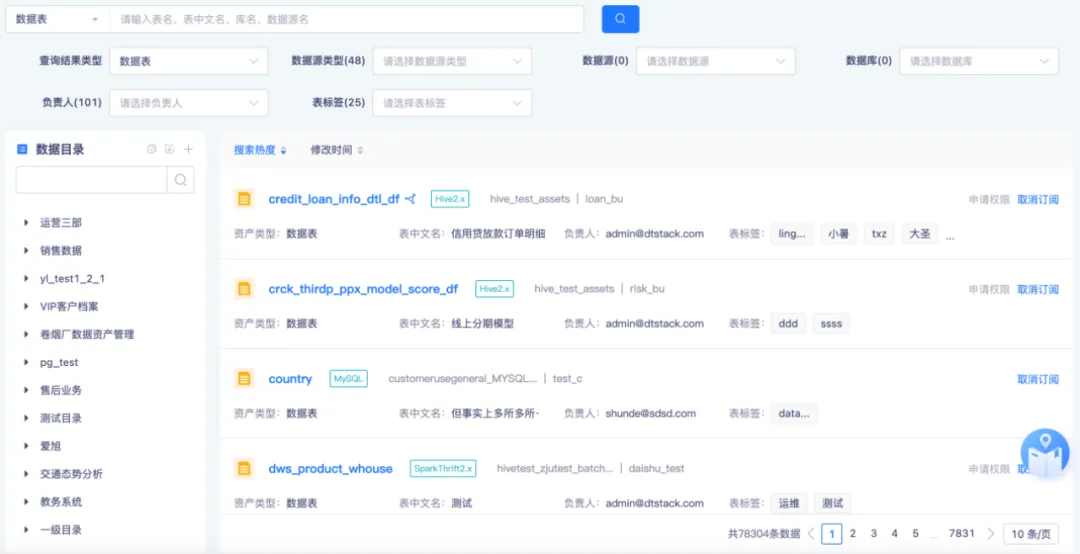The image size is (1080, 554).
Task: Click the search icon in the catalog panel
Action: 181,180
